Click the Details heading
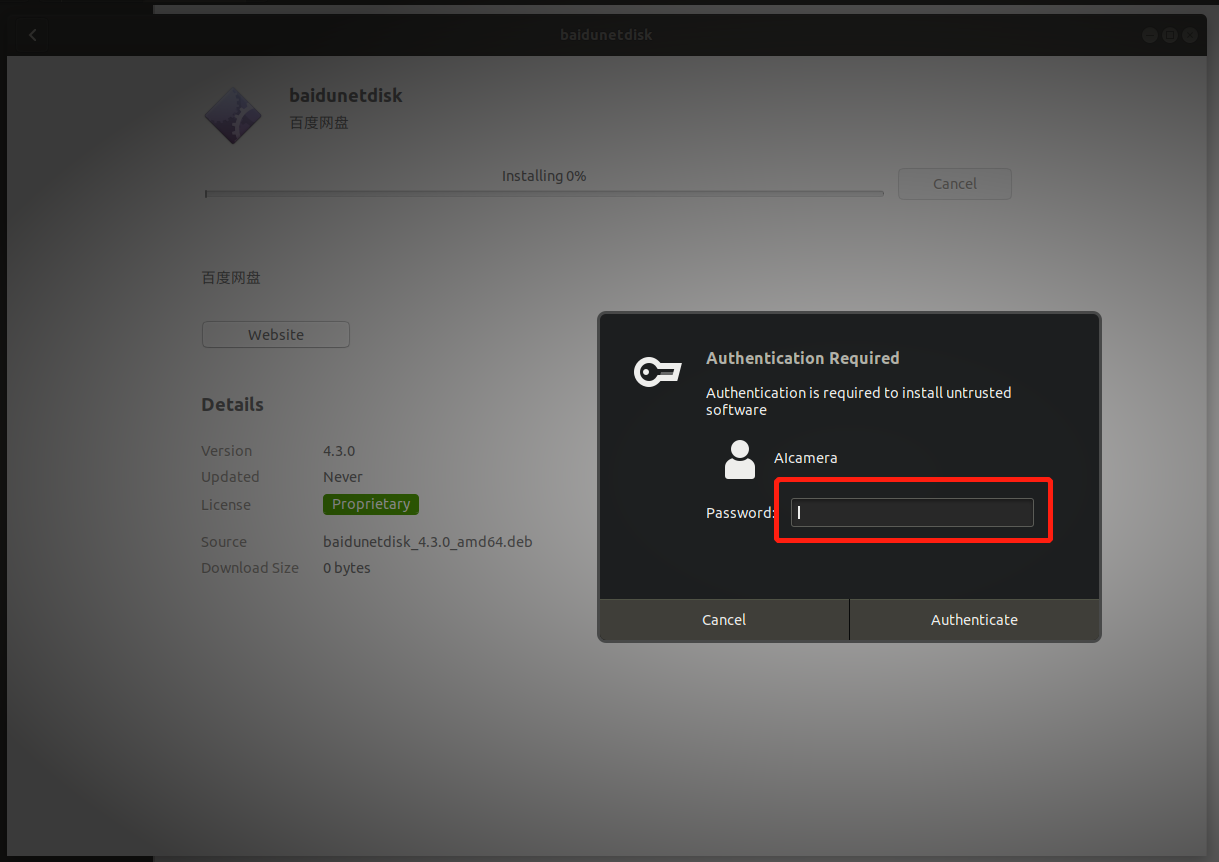The image size is (1219, 862). (x=232, y=405)
